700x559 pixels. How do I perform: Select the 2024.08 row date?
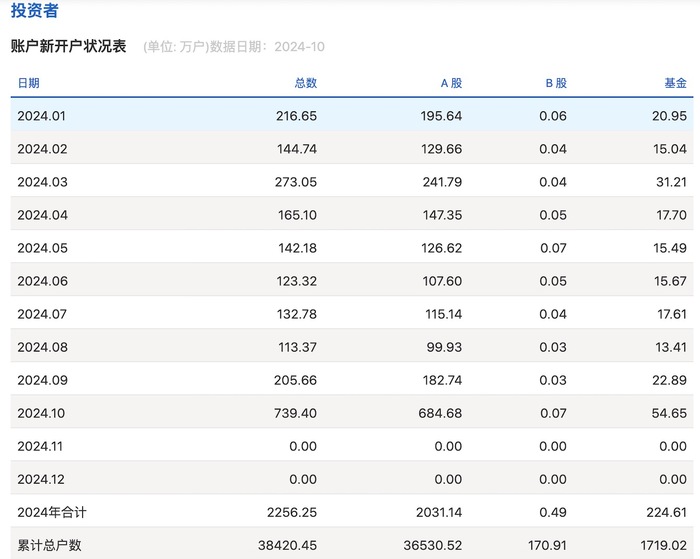tap(41, 347)
